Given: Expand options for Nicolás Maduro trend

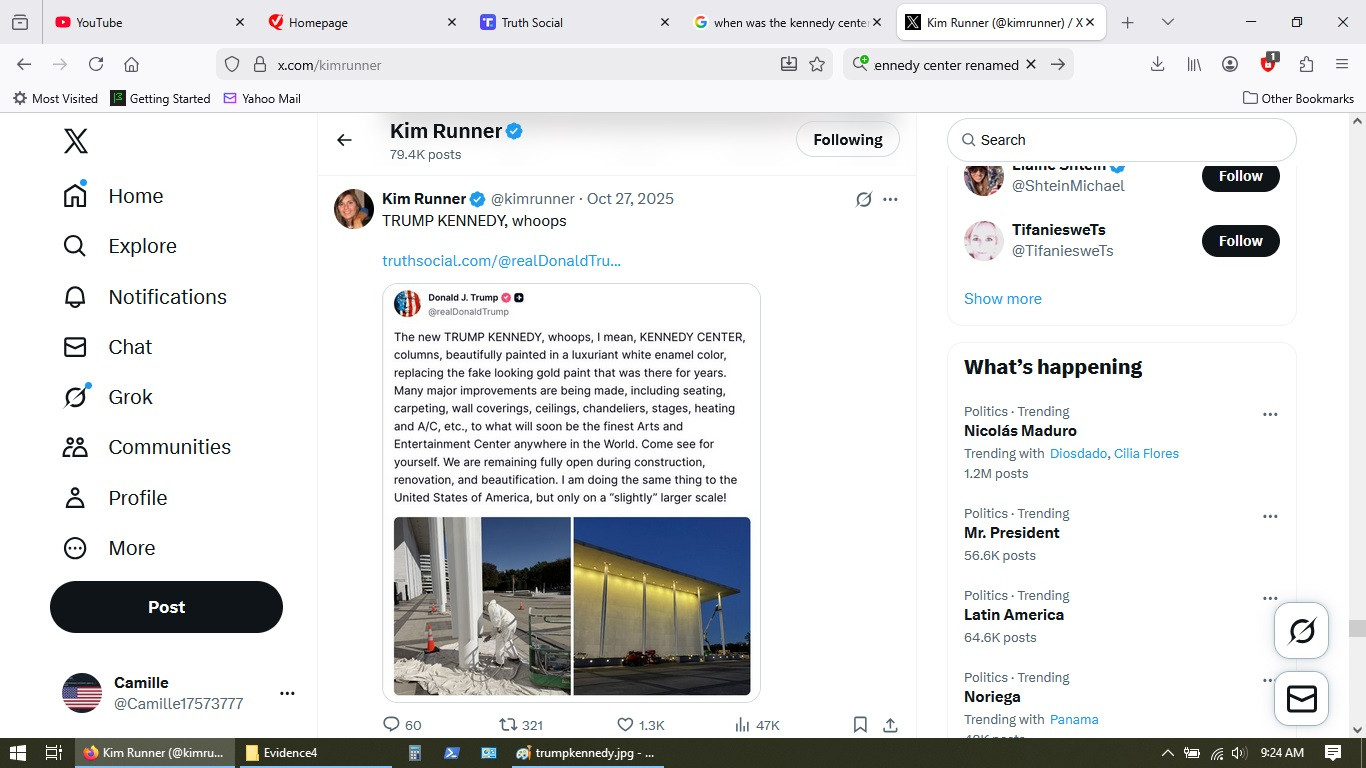Looking at the screenshot, I should (x=1270, y=415).
